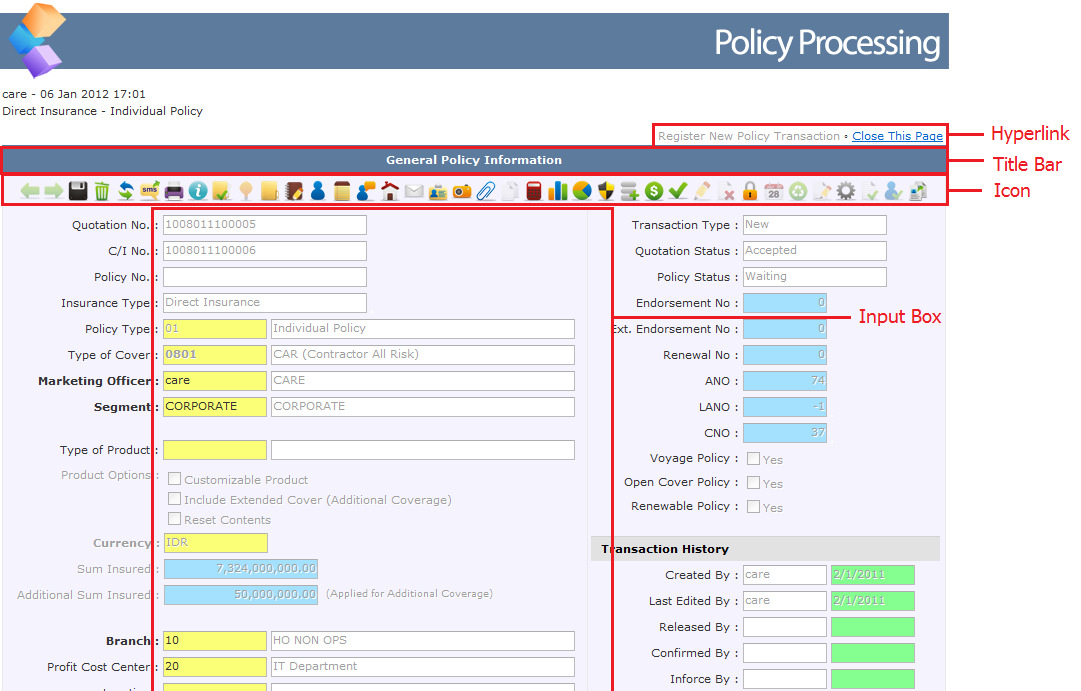Image resolution: width=1081 pixels, height=691 pixels.
Task: Click the Policy No. input field
Action: [265, 277]
